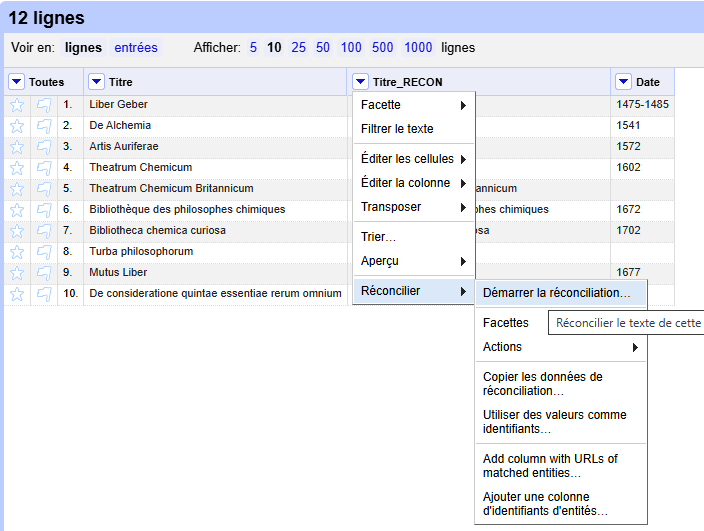
Task: Select Trier menu option
Action: (378, 237)
